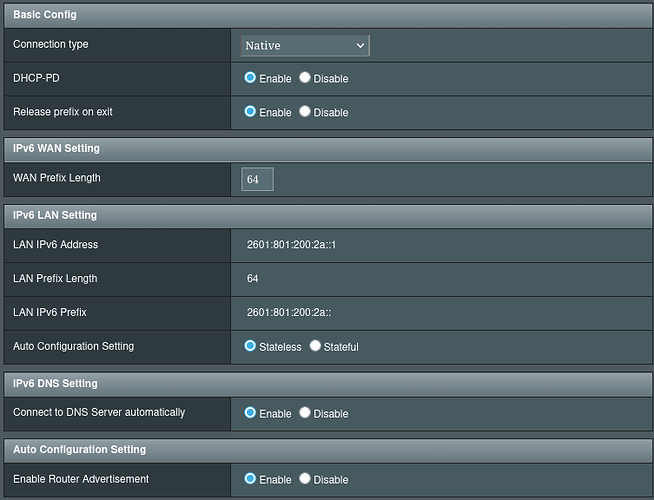Choose Stateful auto configuration
This screenshot has height=500, width=654.
[315, 346]
